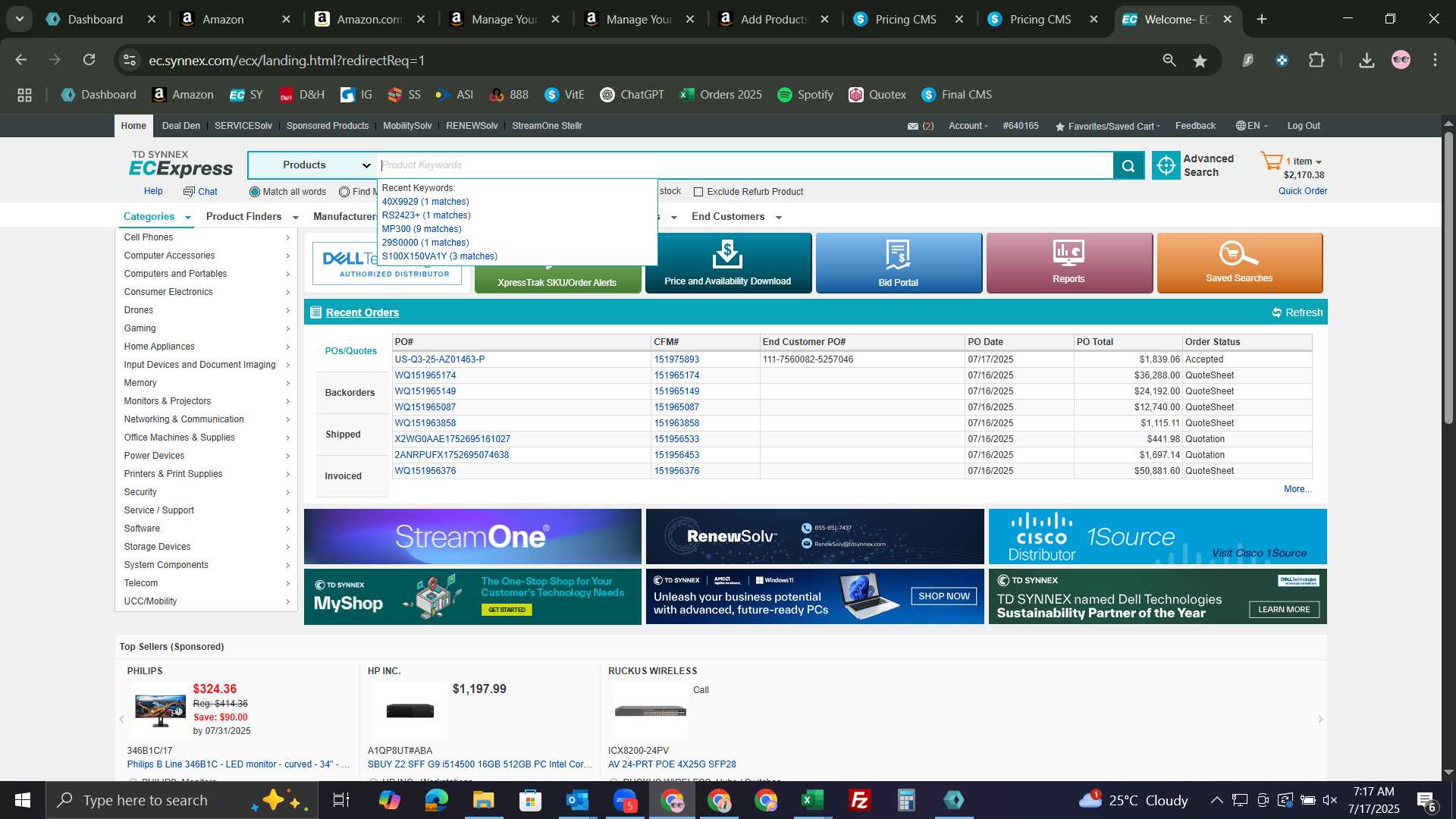Open ChatGPT bookmark

632,95
